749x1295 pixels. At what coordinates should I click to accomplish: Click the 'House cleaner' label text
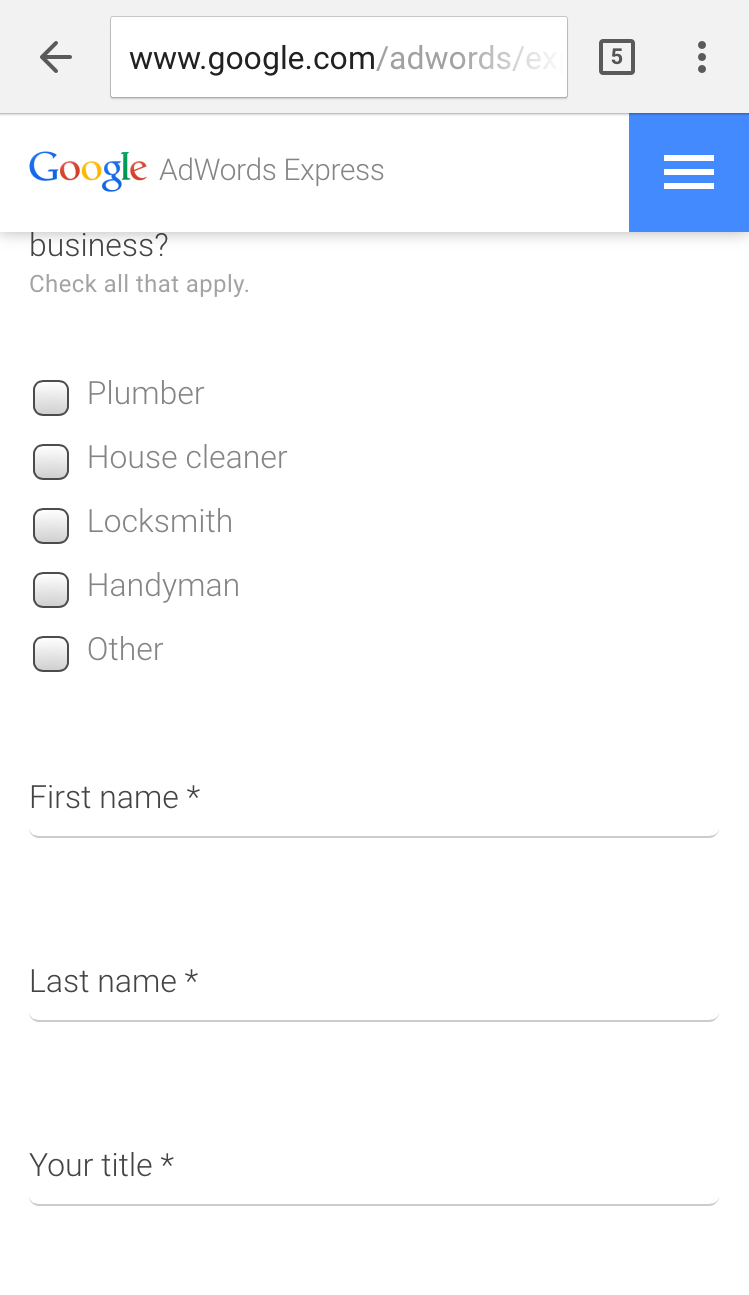[x=187, y=458]
